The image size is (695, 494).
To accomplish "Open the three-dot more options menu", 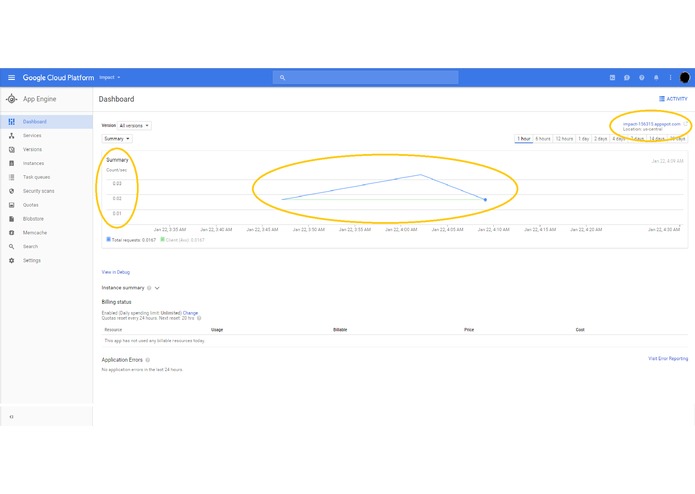I will tap(670, 78).
